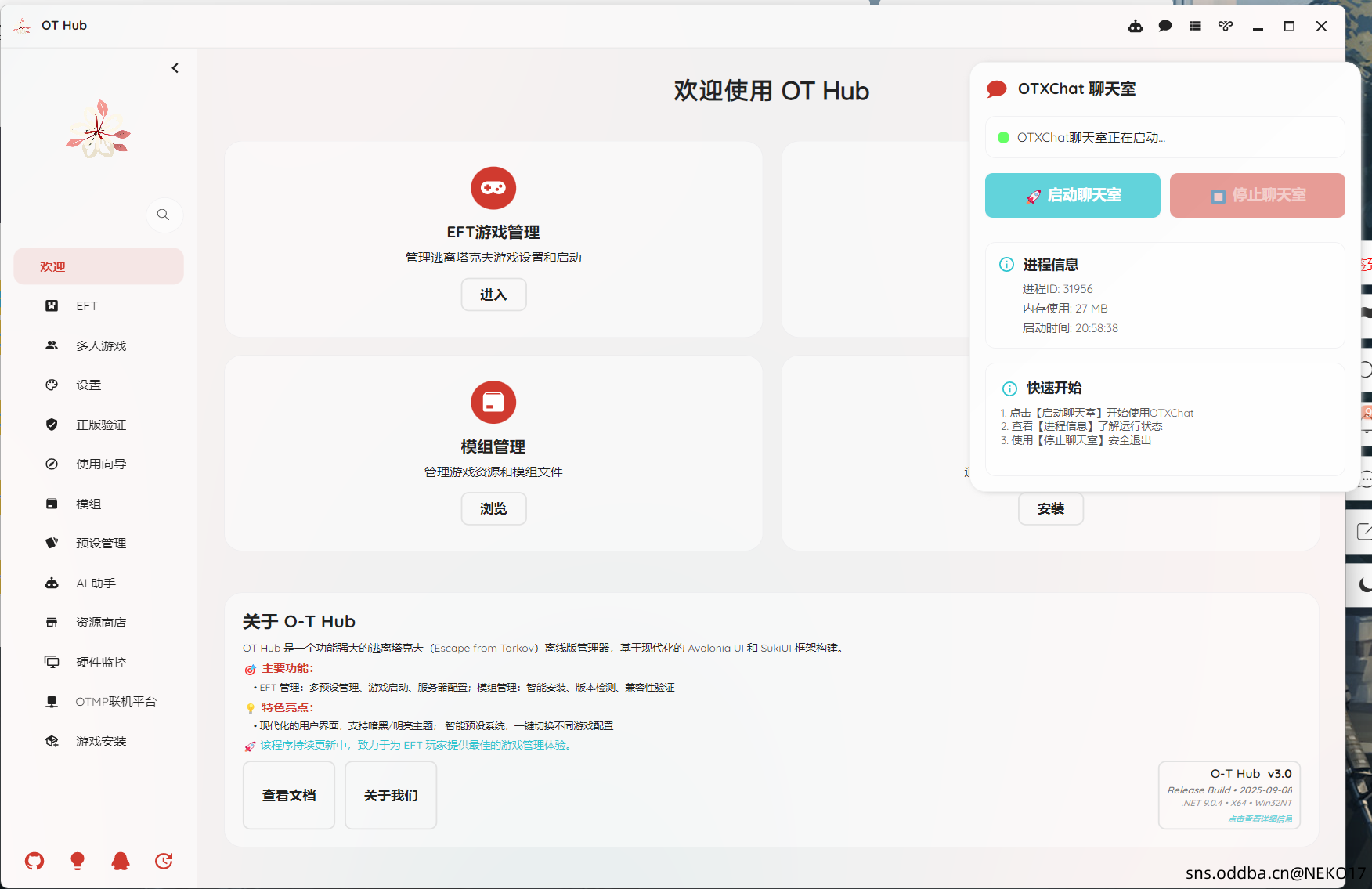Viewport: 1372px width, 889px height.
Task: Select the 欢迎 sidebar item
Action: pyautogui.click(x=99, y=266)
